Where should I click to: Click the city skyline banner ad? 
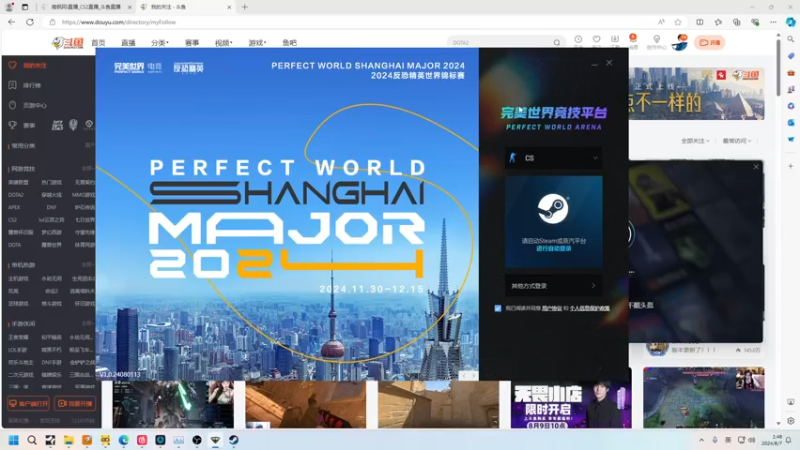click(696, 94)
